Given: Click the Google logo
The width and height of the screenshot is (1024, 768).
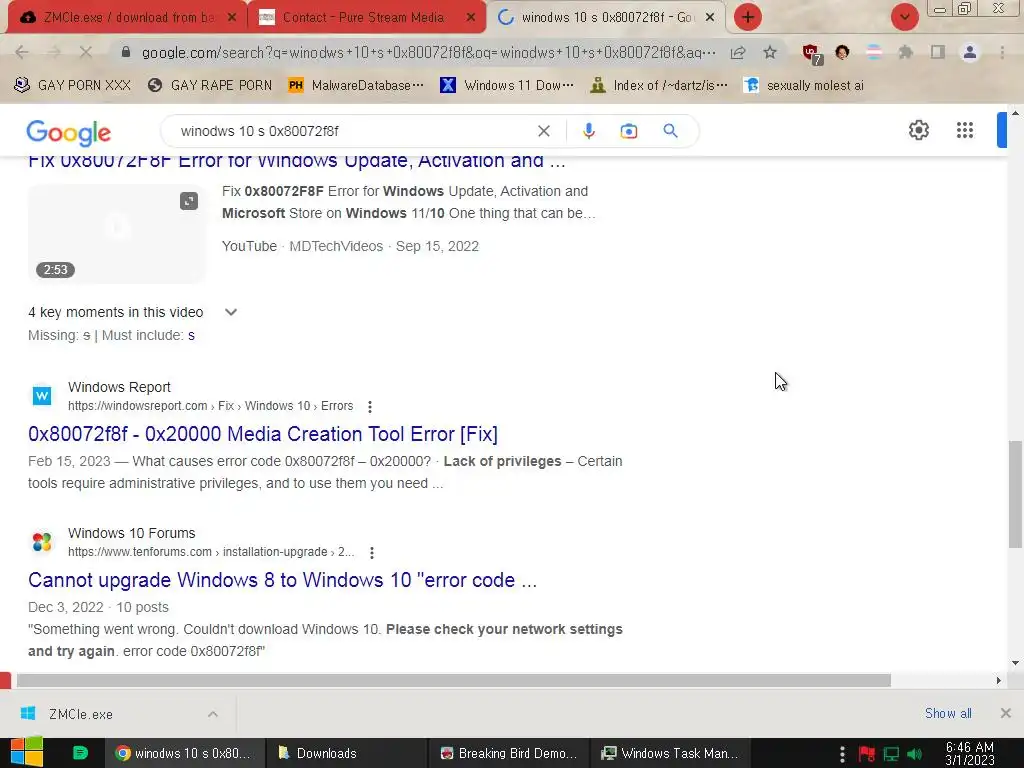Looking at the screenshot, I should click(x=69, y=133).
